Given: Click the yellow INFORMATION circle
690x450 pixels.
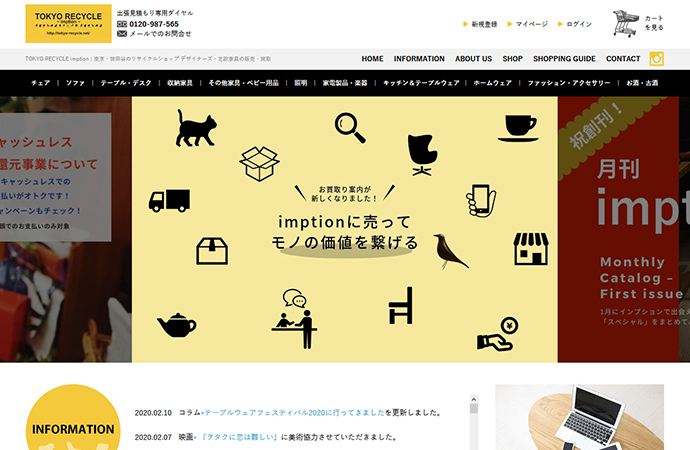Looking at the screenshot, I should coord(73,418).
